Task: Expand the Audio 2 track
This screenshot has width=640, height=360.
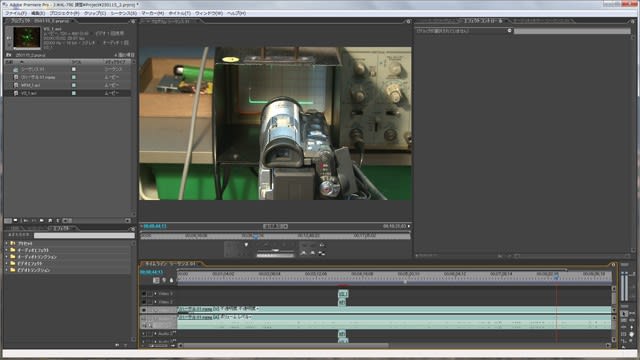Action: click(x=155, y=334)
